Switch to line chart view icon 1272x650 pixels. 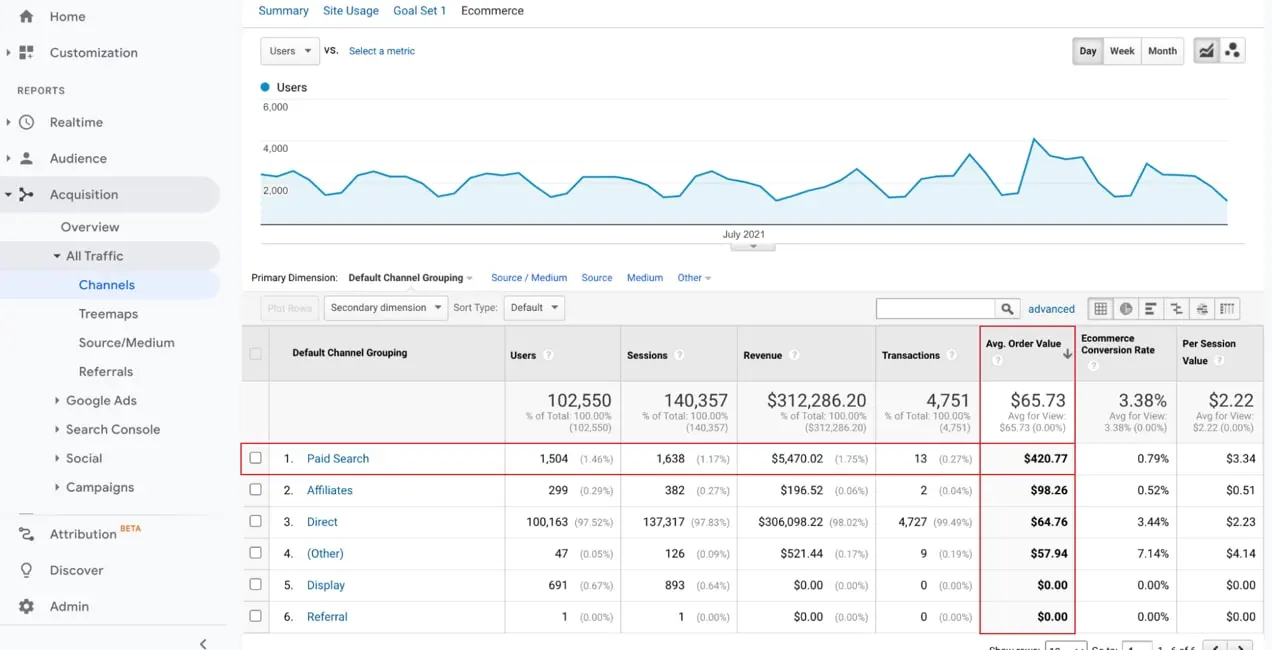point(1207,51)
